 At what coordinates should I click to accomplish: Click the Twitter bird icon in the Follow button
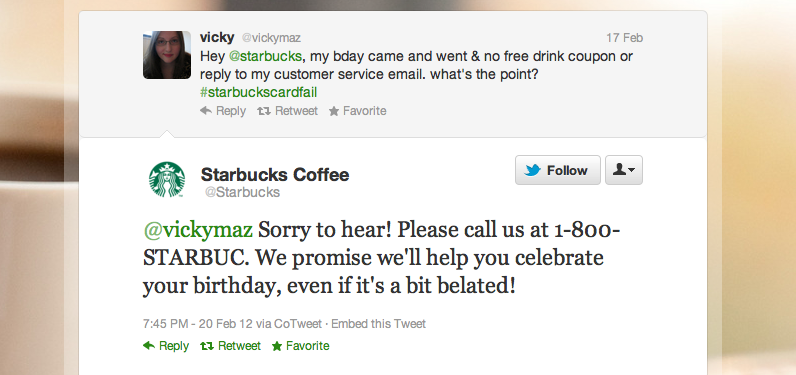pos(533,171)
